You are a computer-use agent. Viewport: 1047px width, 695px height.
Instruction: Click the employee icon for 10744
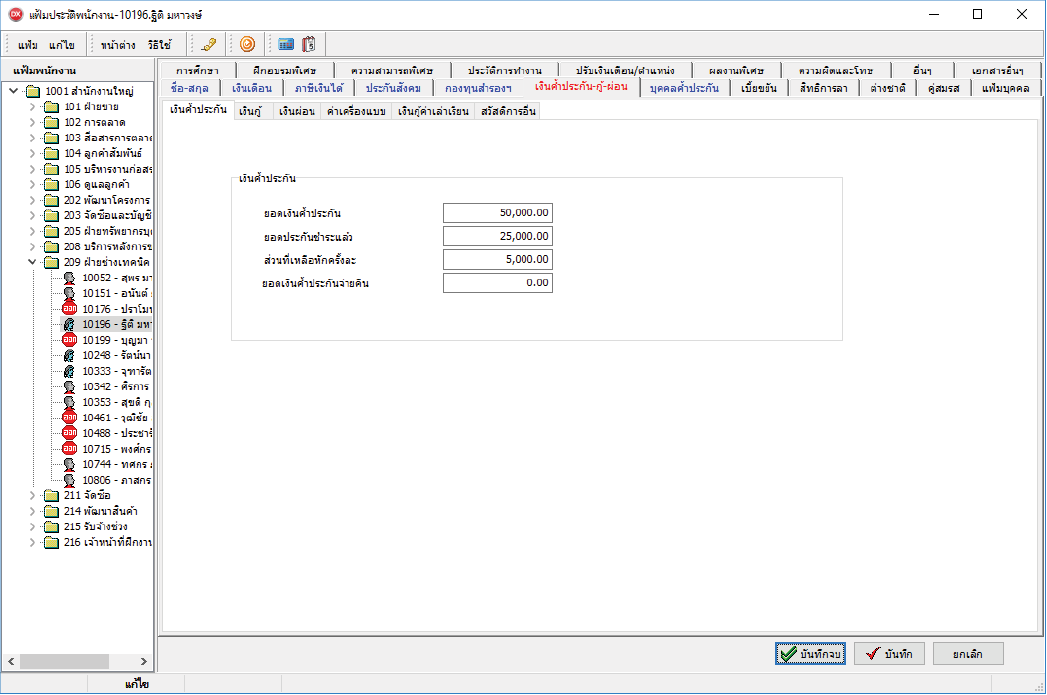[69, 464]
